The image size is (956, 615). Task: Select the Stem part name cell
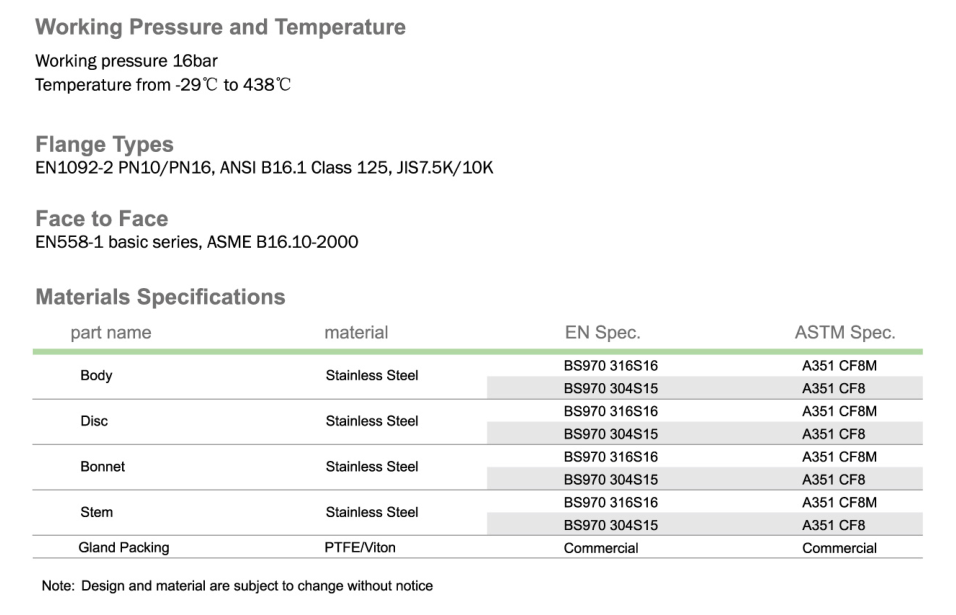point(96,512)
